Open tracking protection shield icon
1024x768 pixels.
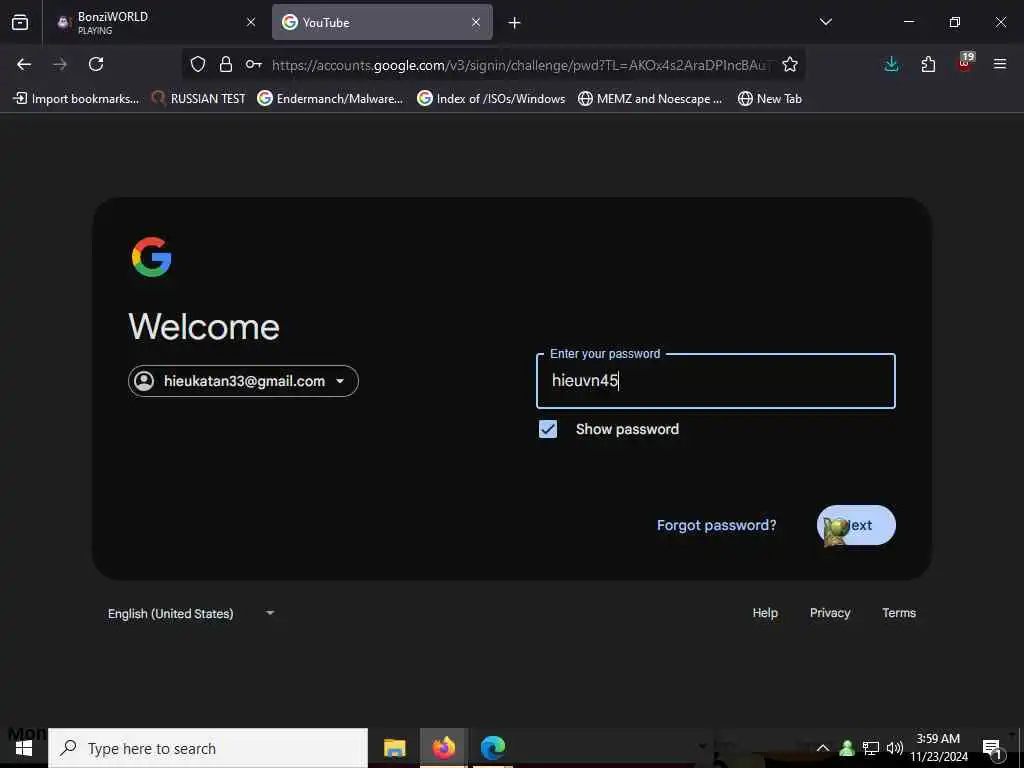198,64
